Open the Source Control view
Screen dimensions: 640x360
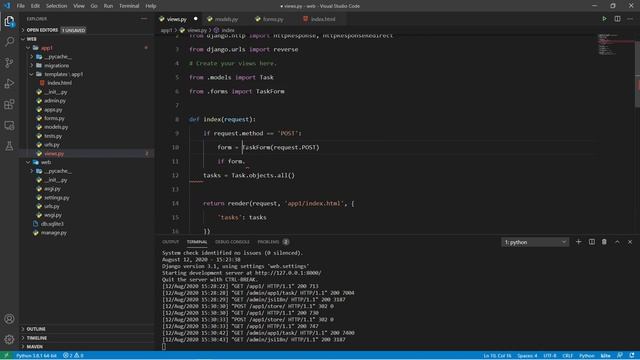9,62
